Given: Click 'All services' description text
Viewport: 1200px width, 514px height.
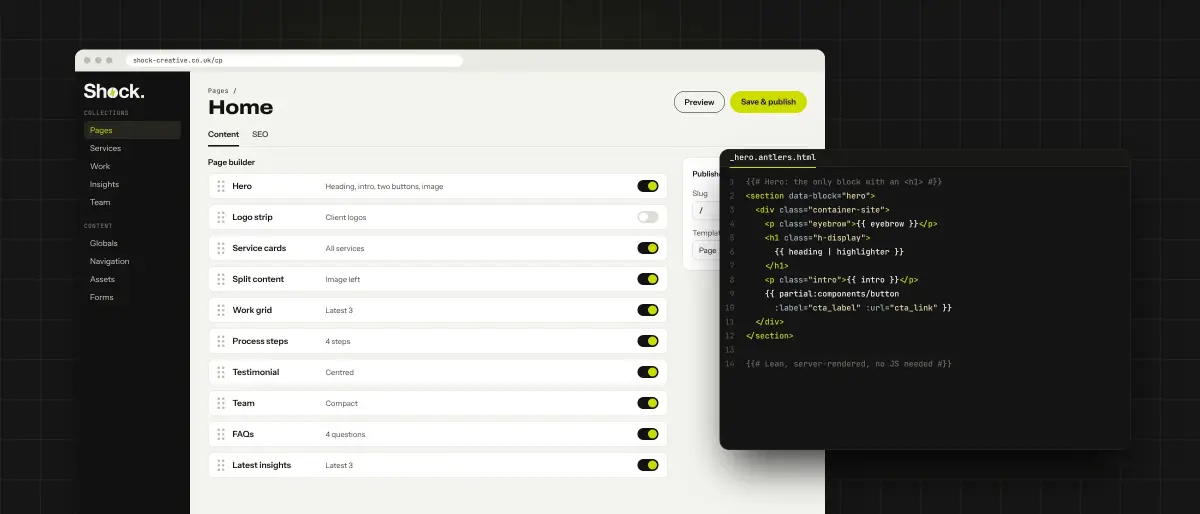Looking at the screenshot, I should coord(345,248).
